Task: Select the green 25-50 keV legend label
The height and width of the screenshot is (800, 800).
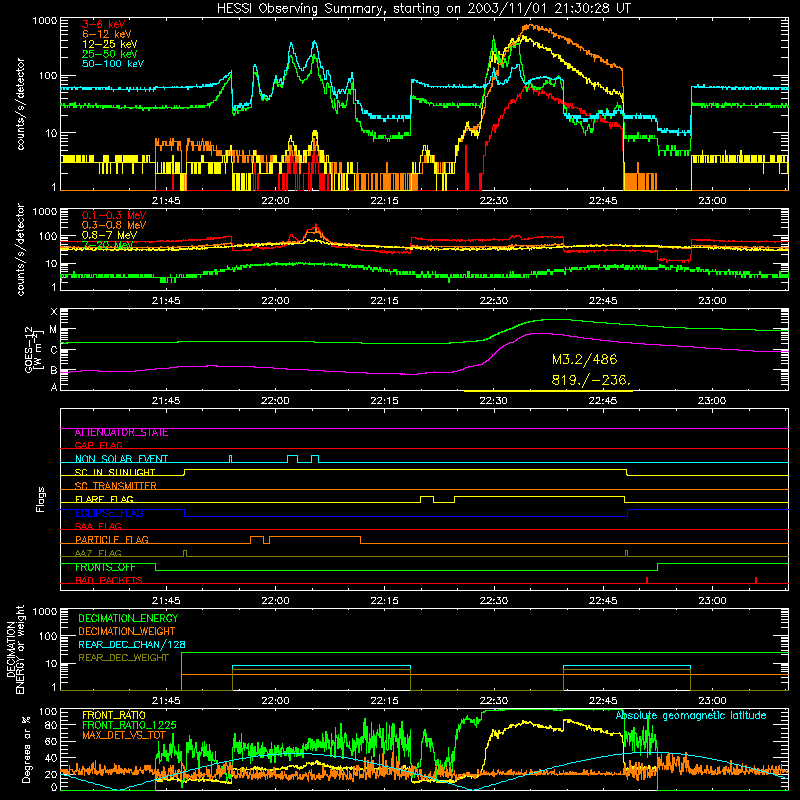Action: tap(110, 54)
